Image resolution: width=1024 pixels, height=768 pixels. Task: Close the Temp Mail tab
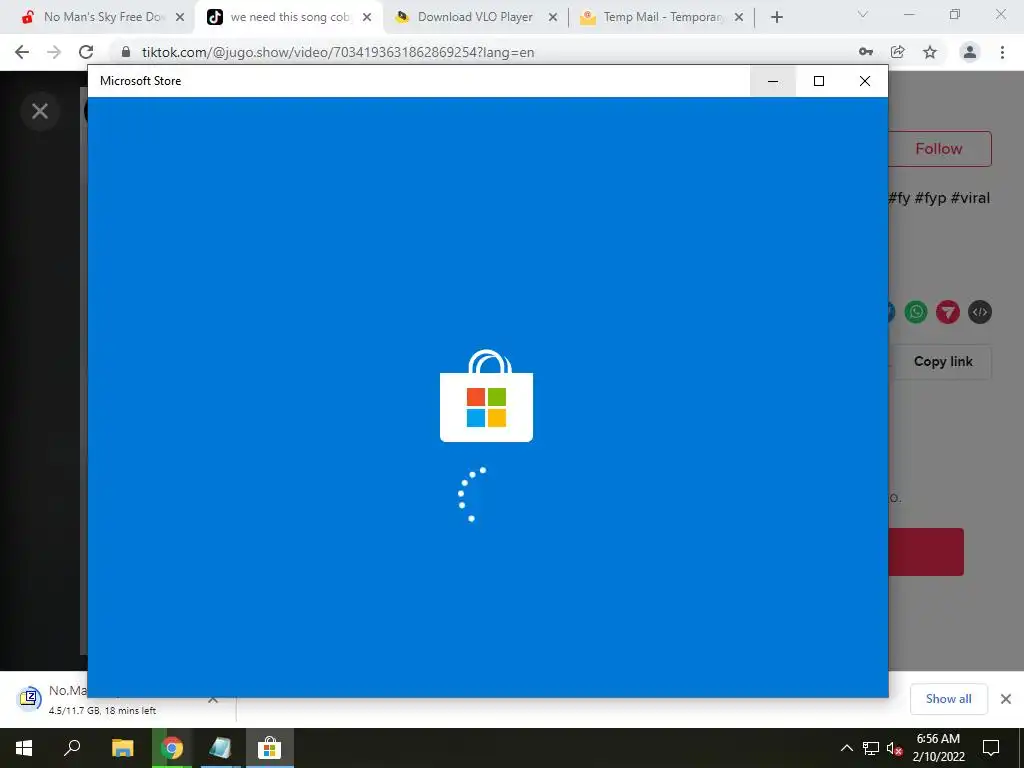click(x=739, y=18)
